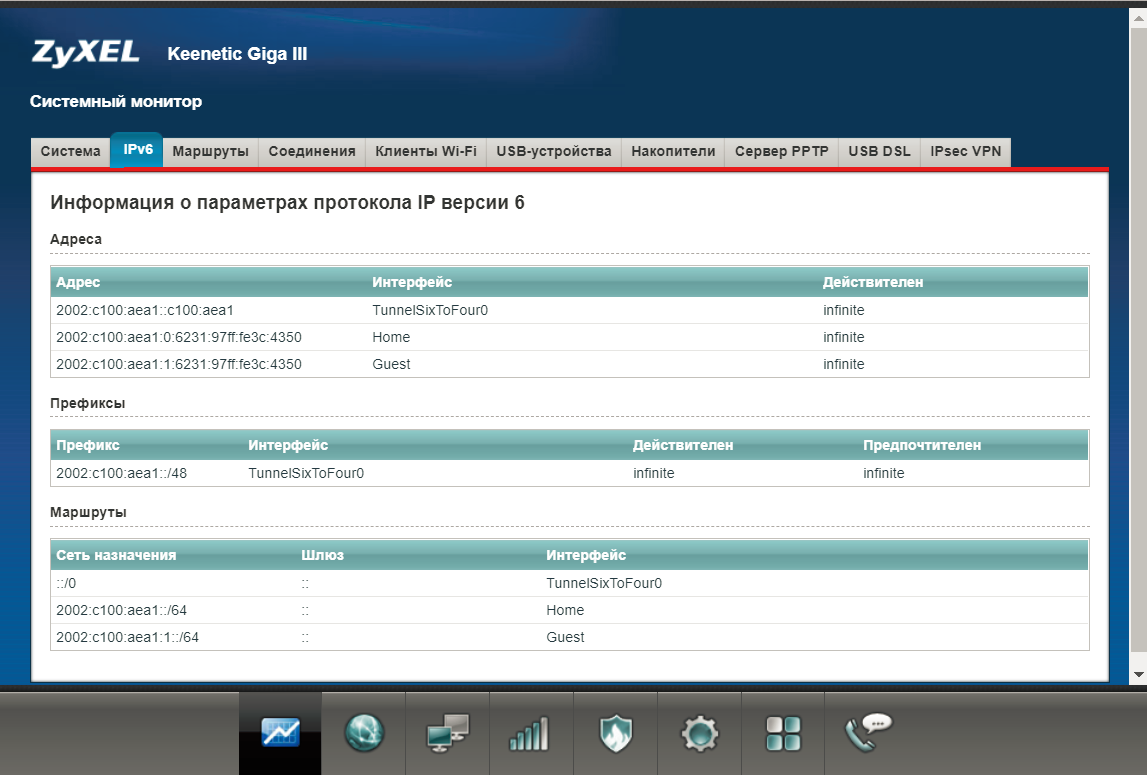Viewport: 1147px width, 775px height.
Task: Open the Security shield icon
Action: tap(615, 733)
